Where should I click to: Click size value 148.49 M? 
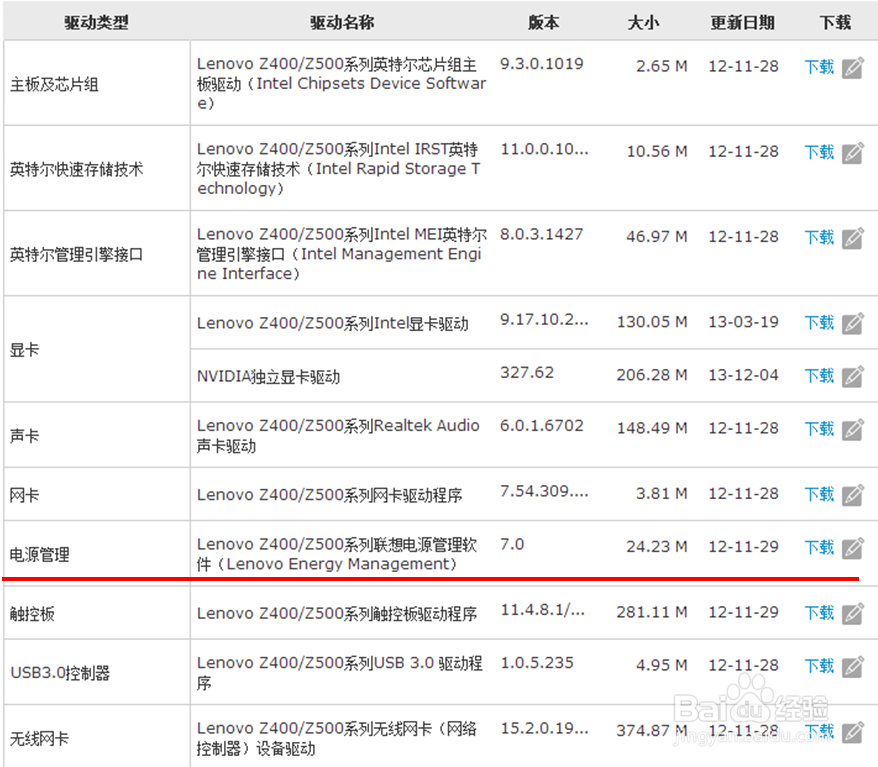click(652, 428)
